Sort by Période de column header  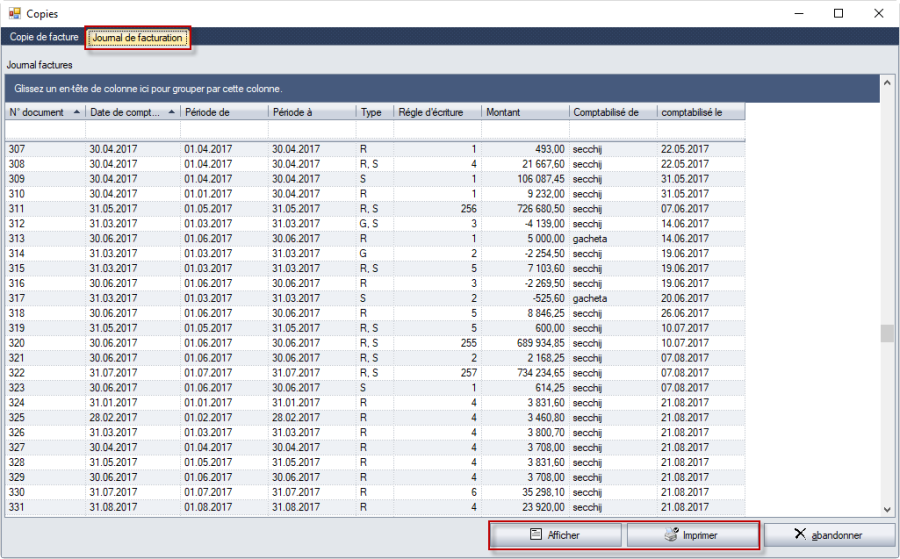[224, 112]
